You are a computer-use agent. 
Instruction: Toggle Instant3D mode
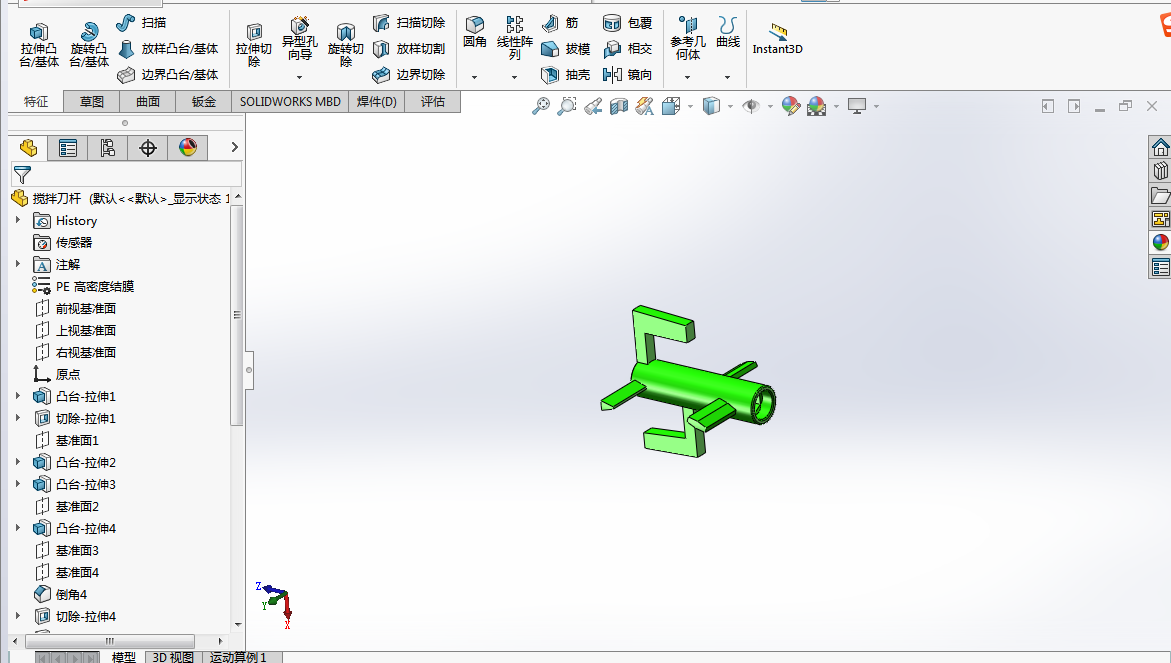click(x=777, y=39)
